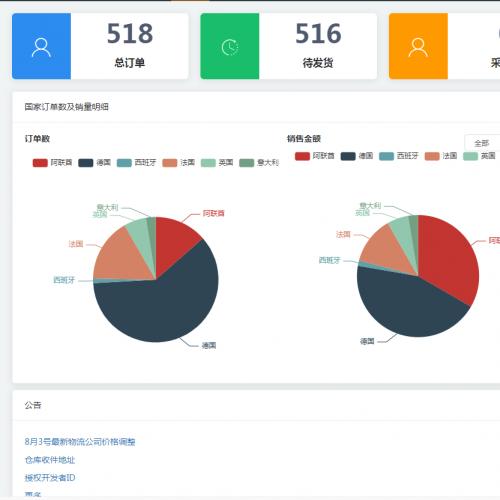This screenshot has width=500, height=500.
Task: Toggle 法国 legend swatch in 订单数 chart
Action: click(x=170, y=163)
